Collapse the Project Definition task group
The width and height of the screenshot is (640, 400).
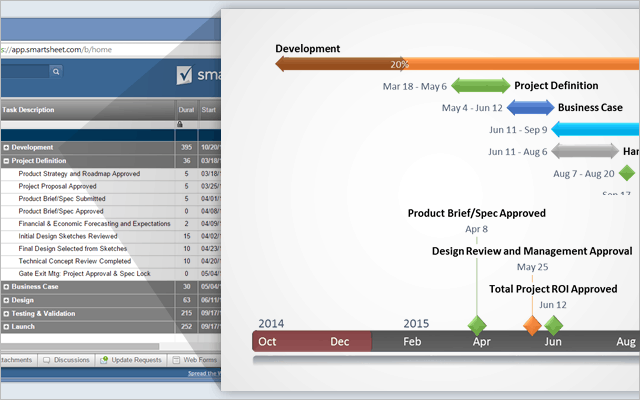6,160
